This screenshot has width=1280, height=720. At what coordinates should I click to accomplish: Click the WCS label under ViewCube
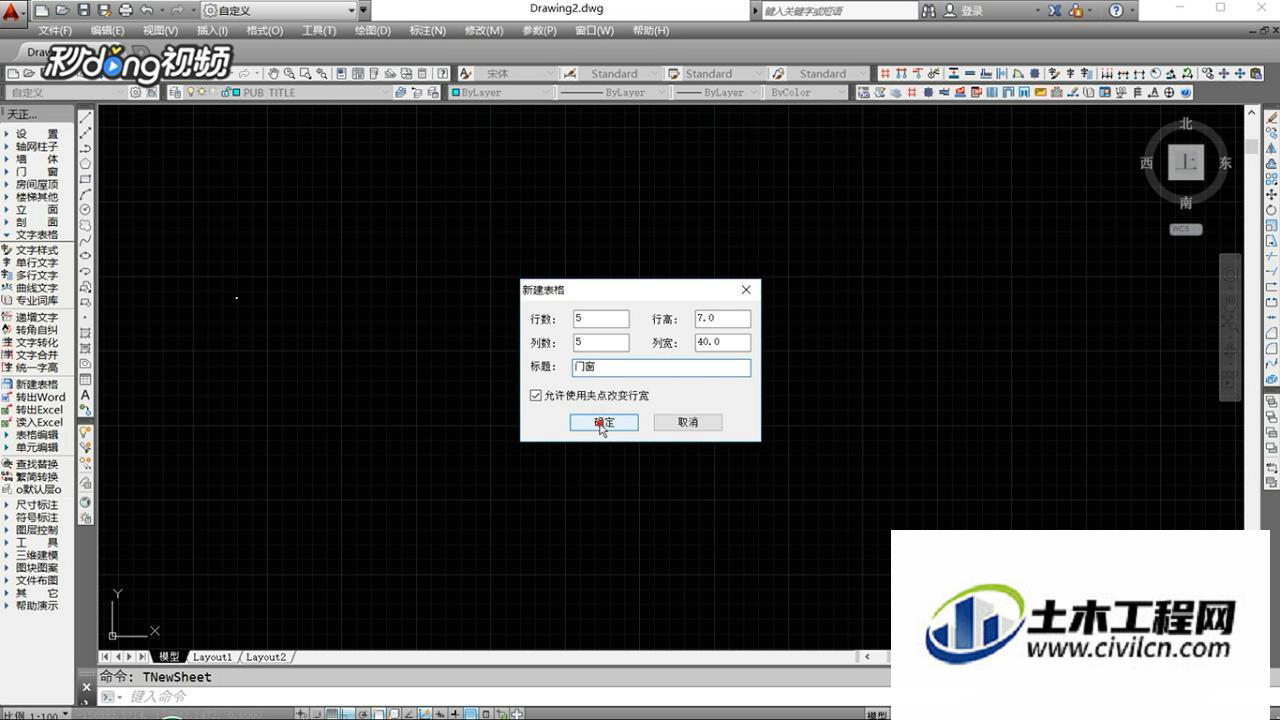(1186, 229)
